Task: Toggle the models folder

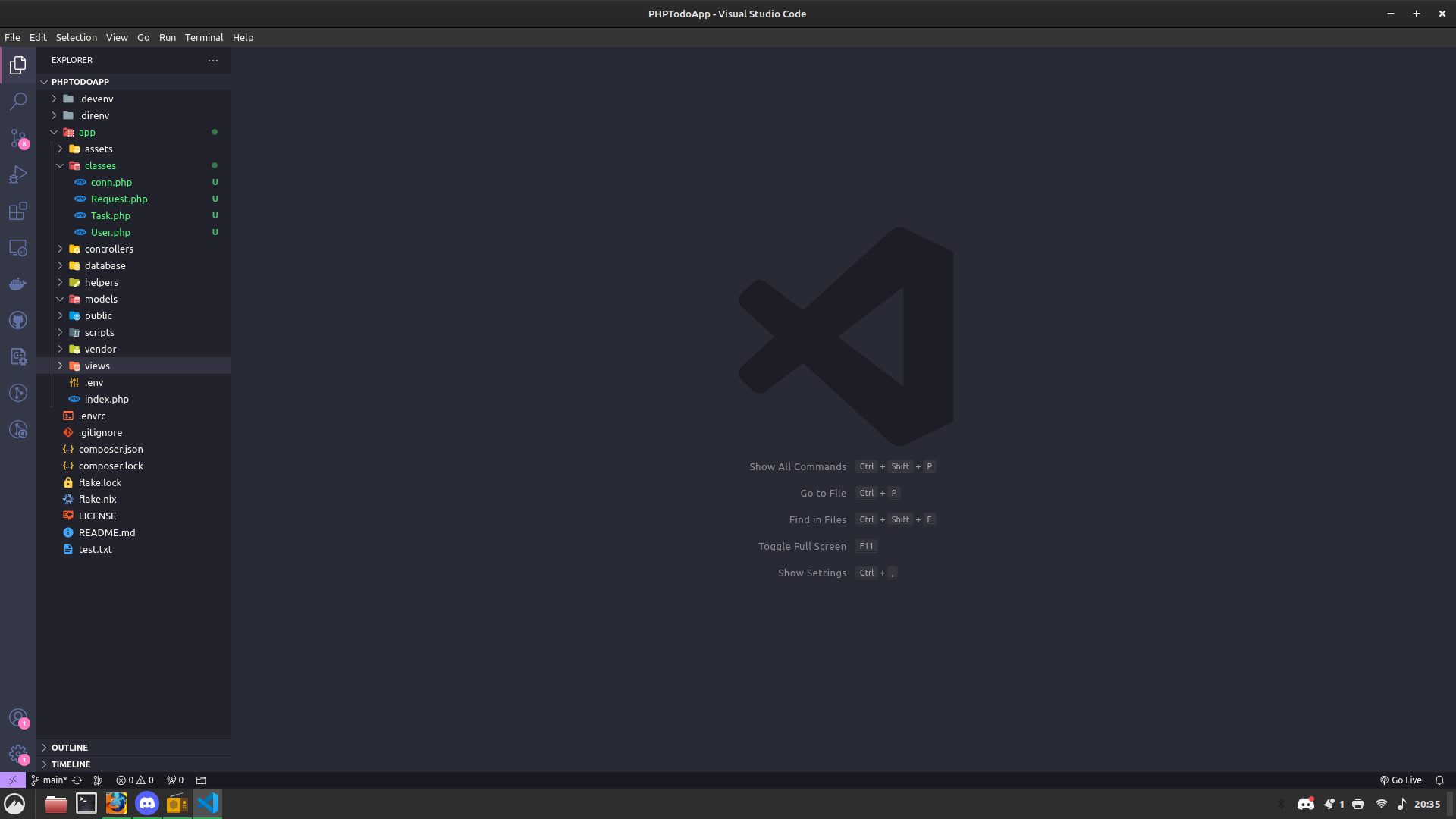Action: tap(133, 299)
